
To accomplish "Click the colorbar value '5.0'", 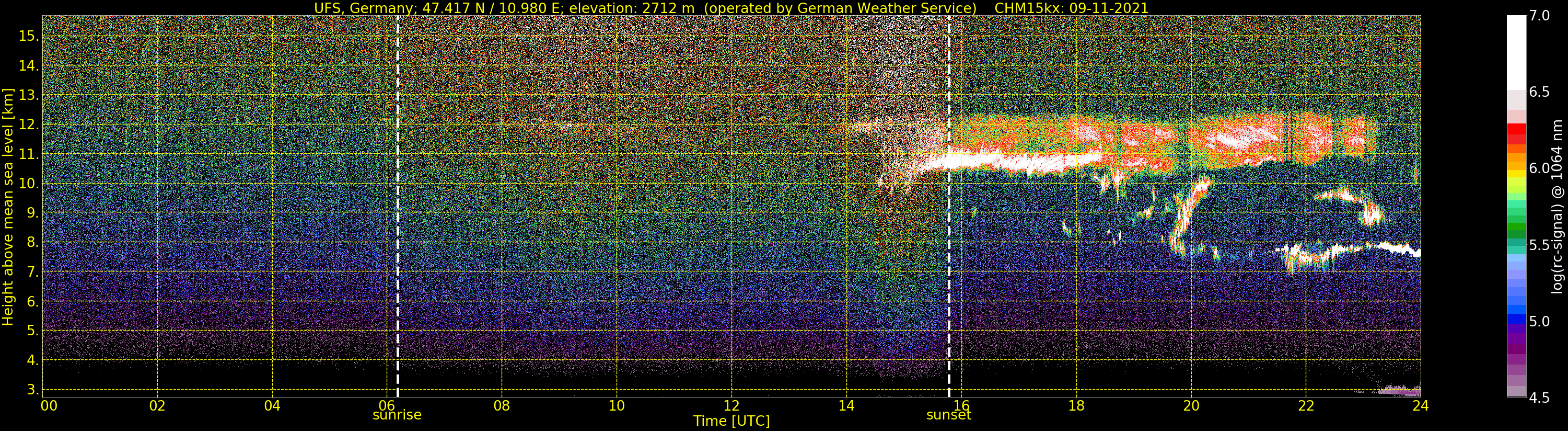I will pos(1539,321).
